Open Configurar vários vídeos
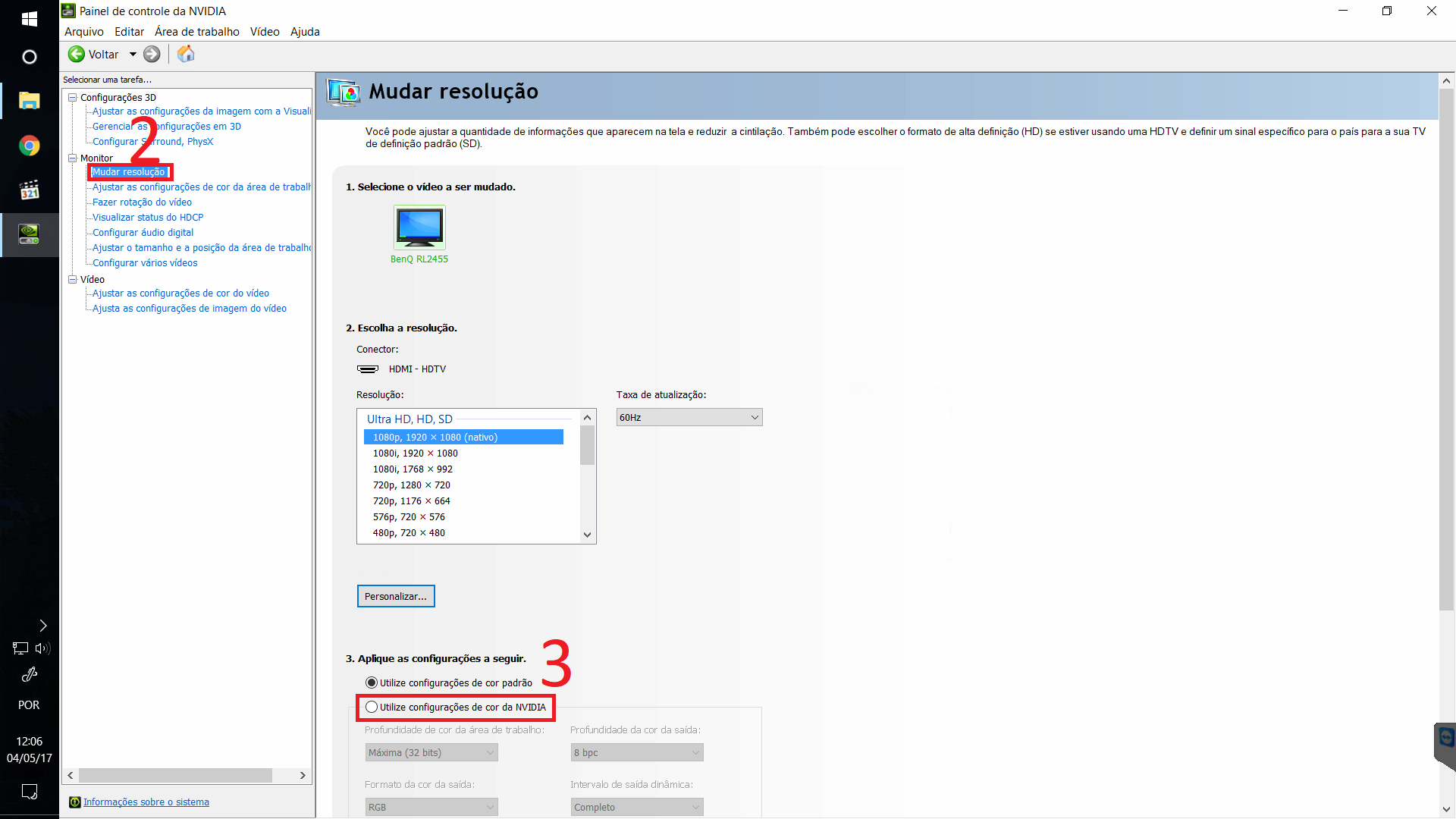 145,263
